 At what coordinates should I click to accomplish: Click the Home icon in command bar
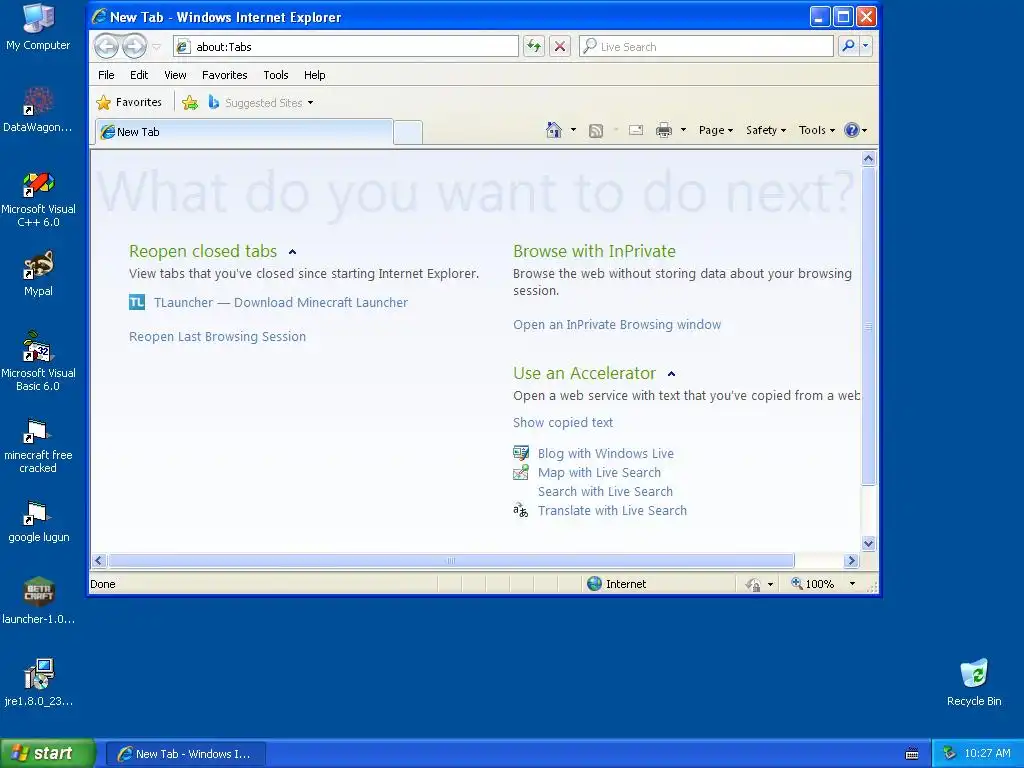coord(554,130)
